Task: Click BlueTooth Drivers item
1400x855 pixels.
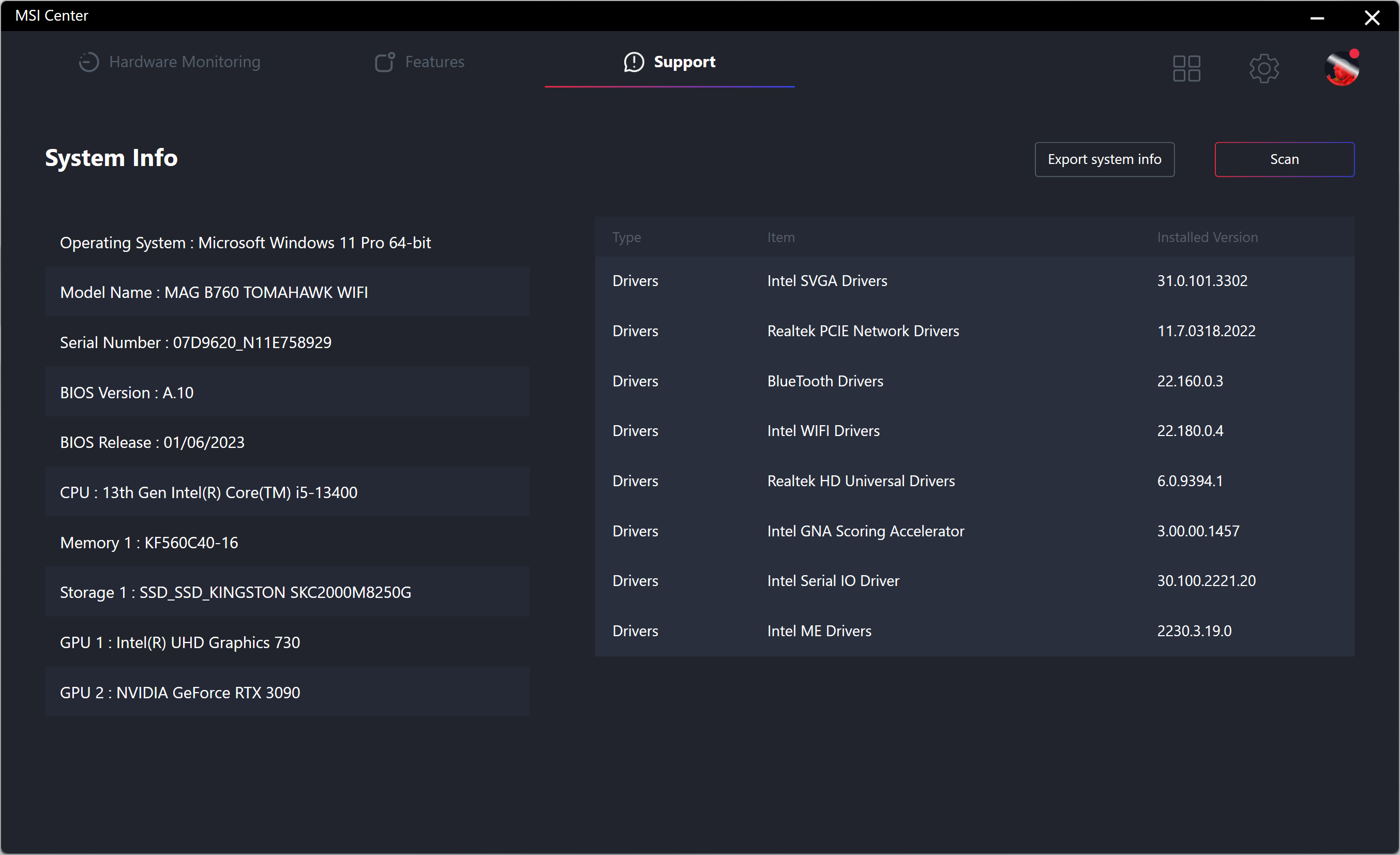Action: [825, 381]
